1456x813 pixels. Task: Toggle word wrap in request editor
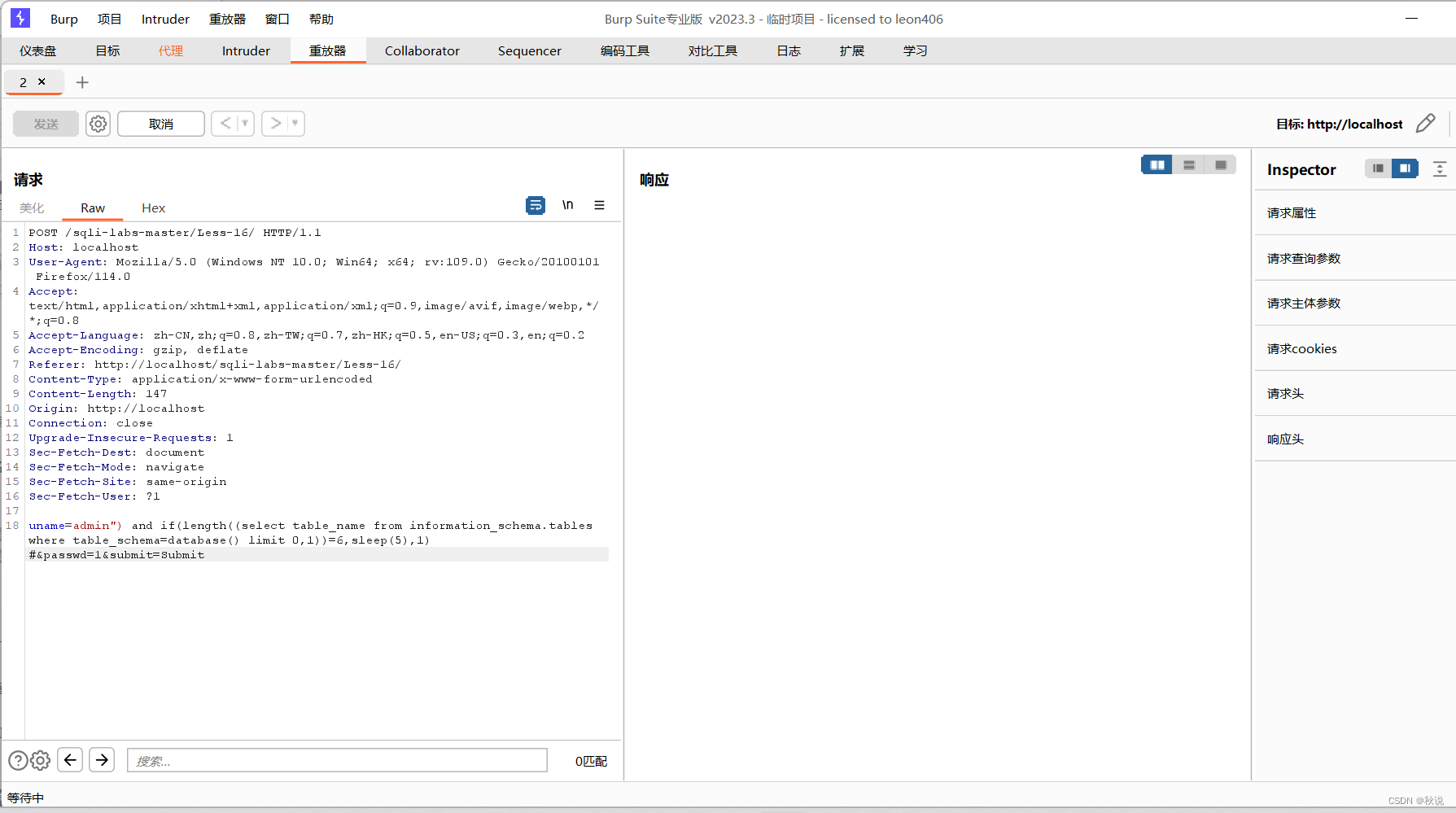coord(536,205)
